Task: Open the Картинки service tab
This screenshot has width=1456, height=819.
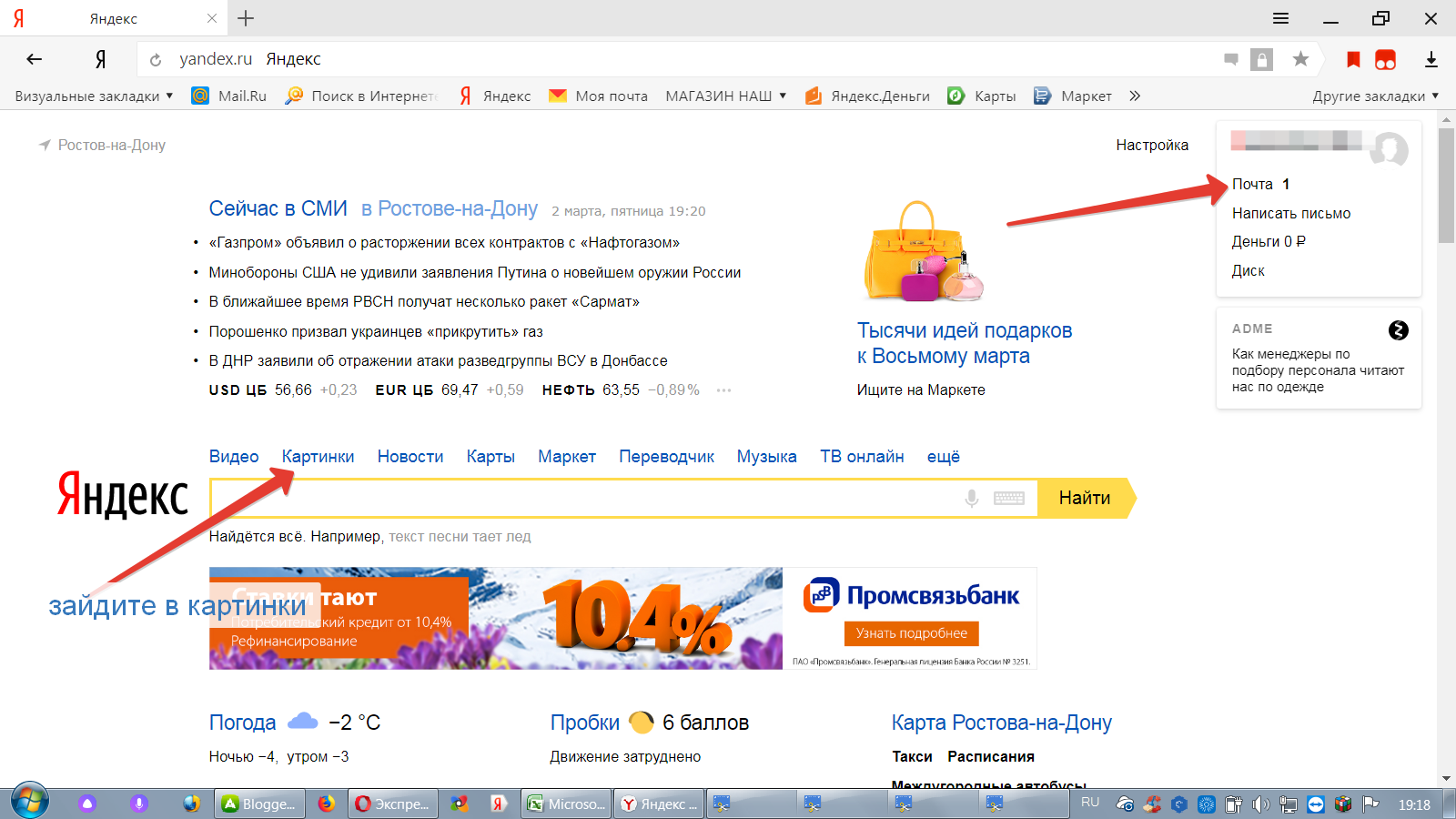Action: click(x=318, y=456)
